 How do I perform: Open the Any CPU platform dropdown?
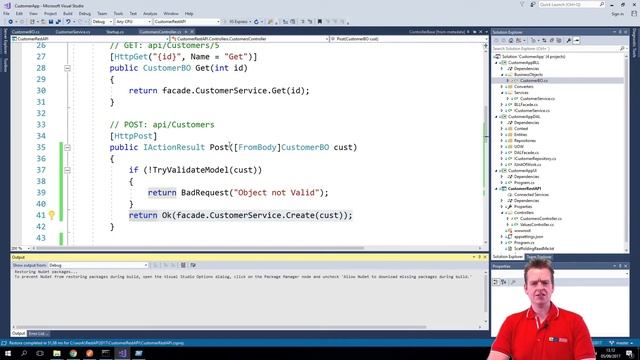click(133, 22)
